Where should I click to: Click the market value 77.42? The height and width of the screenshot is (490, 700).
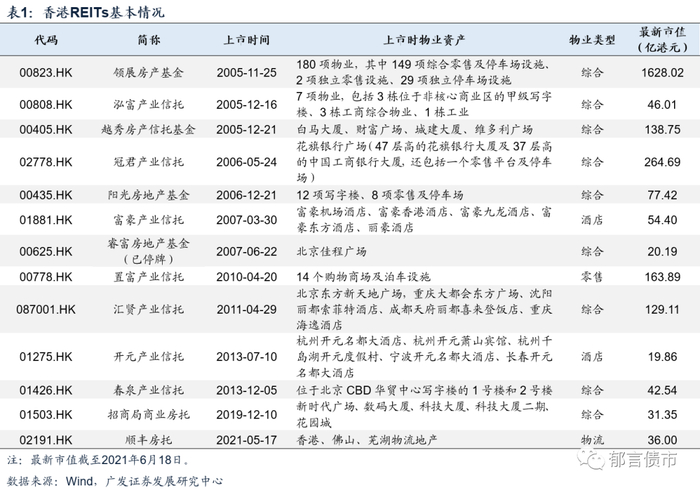662,195
